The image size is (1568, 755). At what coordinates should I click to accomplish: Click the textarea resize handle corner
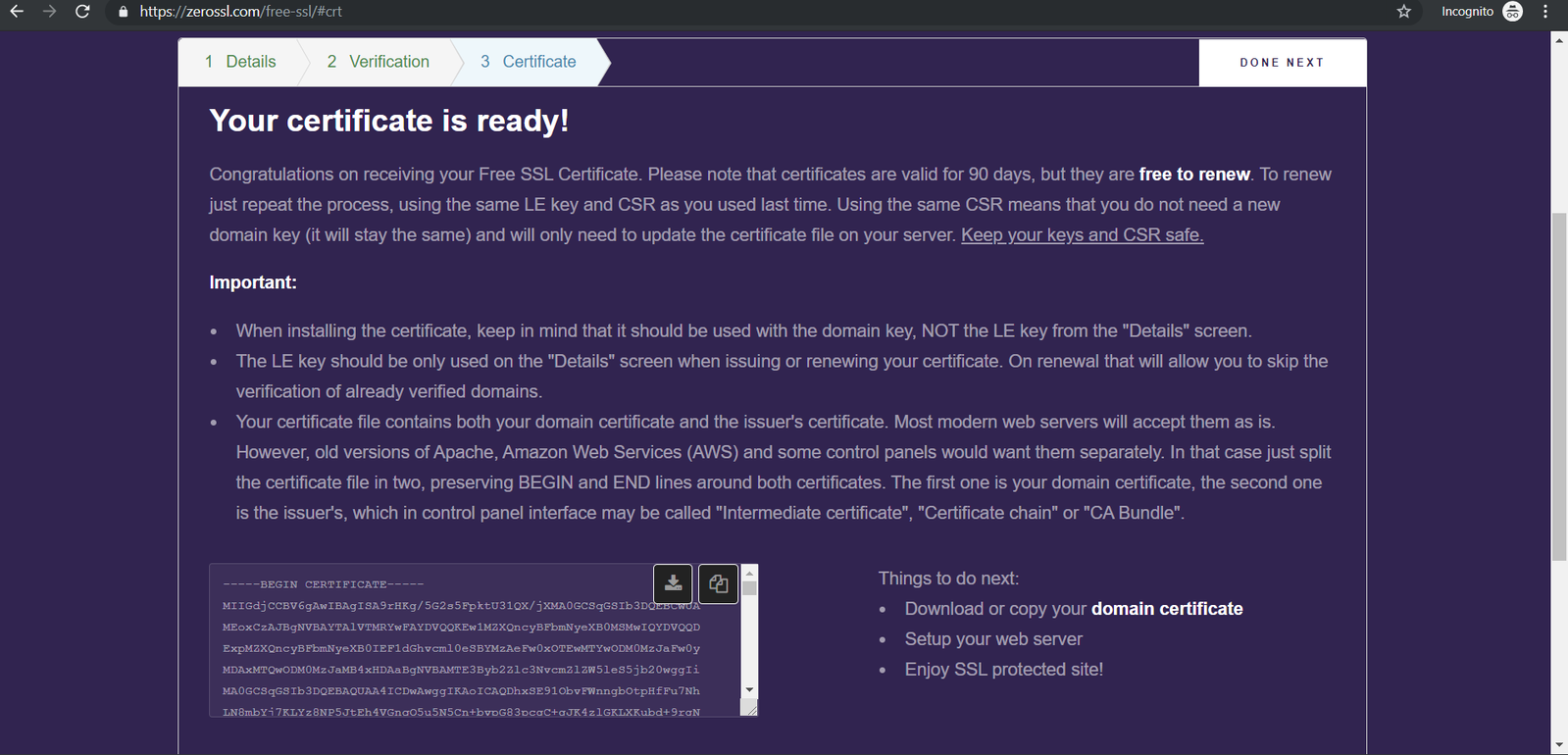749,709
